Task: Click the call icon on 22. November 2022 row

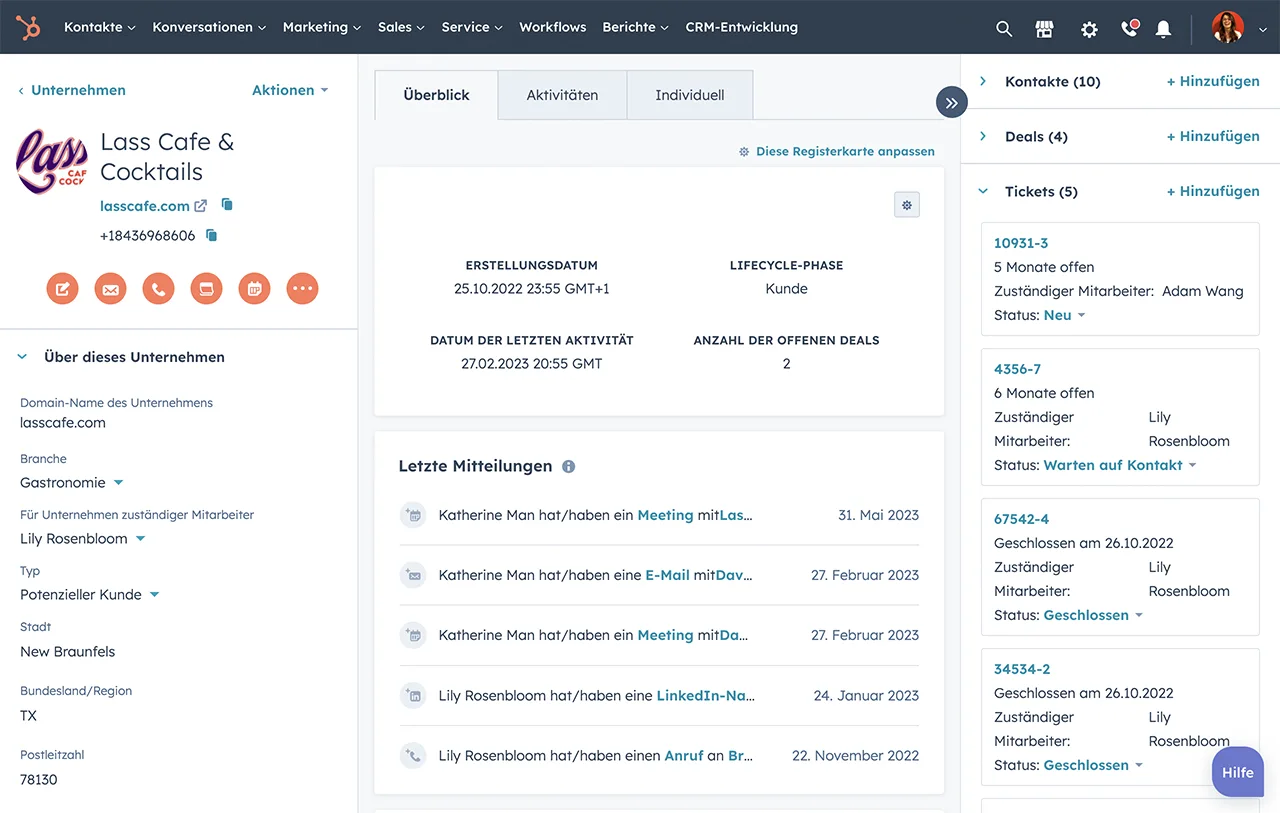Action: click(412, 755)
